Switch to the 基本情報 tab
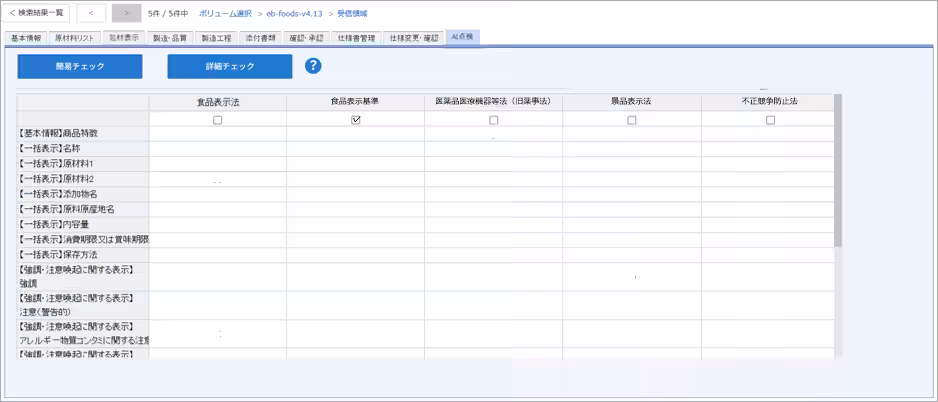The image size is (938, 402). 26,38
